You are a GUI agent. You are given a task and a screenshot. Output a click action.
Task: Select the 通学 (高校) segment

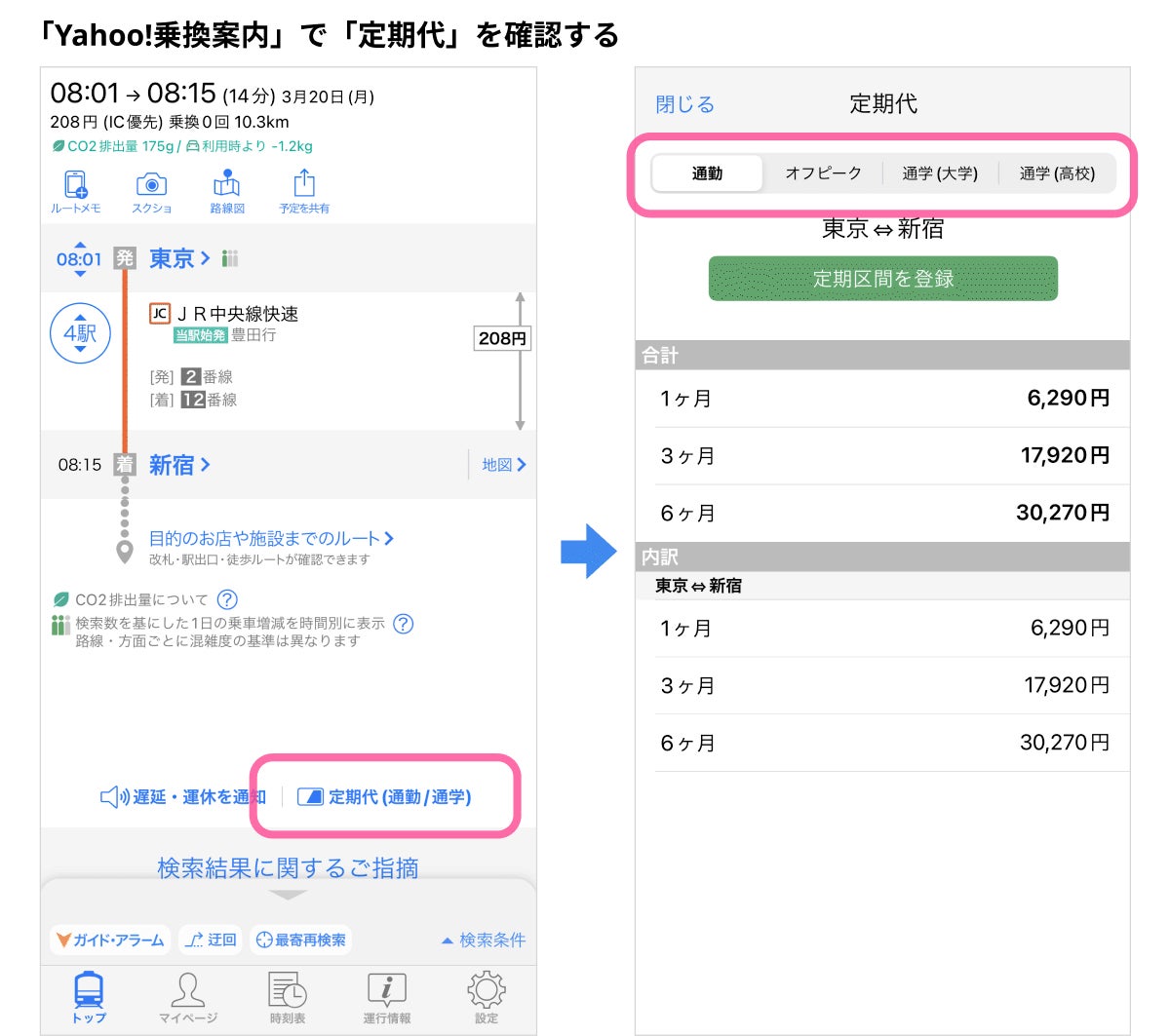click(1057, 173)
